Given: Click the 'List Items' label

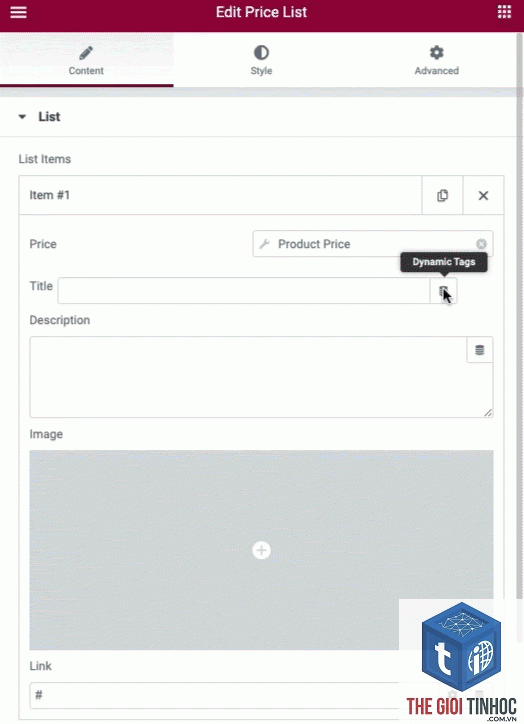Looking at the screenshot, I should click(x=45, y=159).
